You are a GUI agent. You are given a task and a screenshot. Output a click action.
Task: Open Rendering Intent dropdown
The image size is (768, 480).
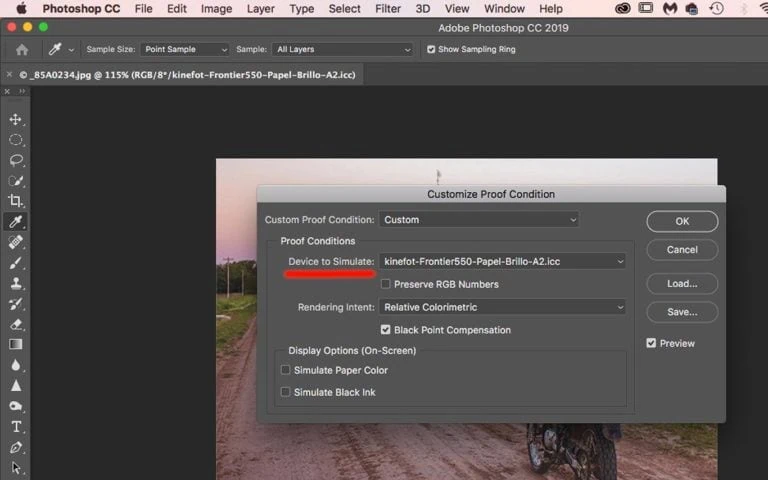(502, 307)
